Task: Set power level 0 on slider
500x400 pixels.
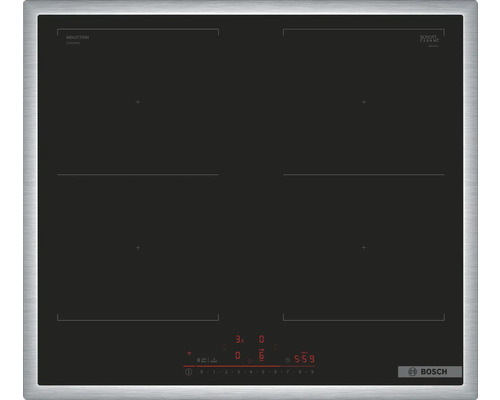Action: 201,372
